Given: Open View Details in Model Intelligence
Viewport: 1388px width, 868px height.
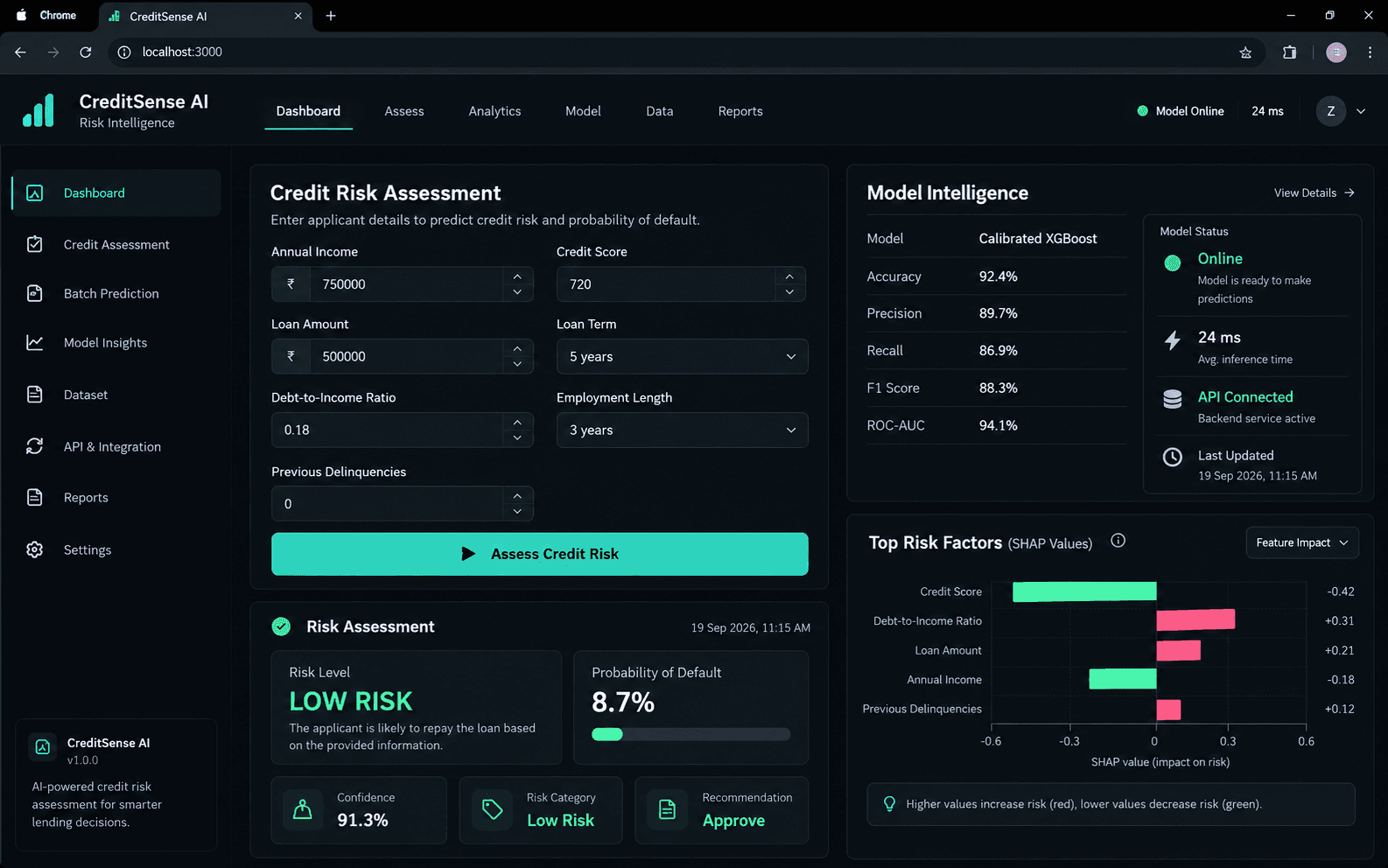Looking at the screenshot, I should coord(1314,192).
